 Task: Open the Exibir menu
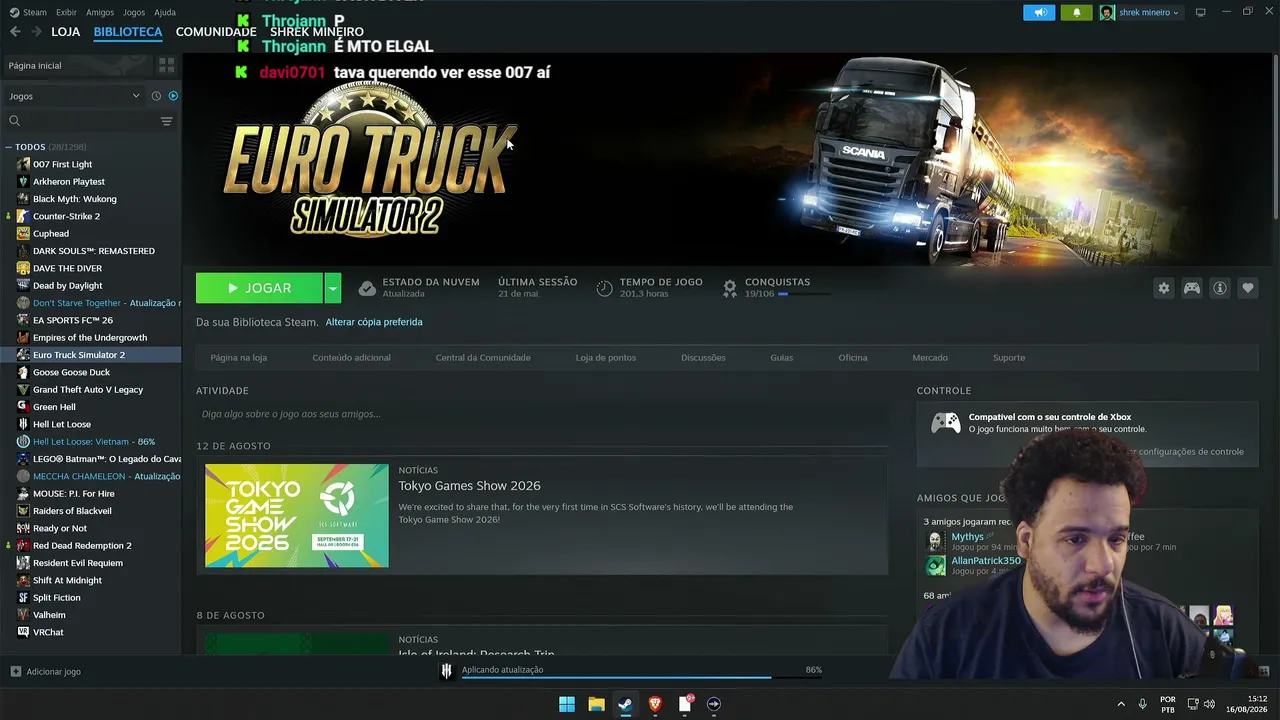point(66,12)
